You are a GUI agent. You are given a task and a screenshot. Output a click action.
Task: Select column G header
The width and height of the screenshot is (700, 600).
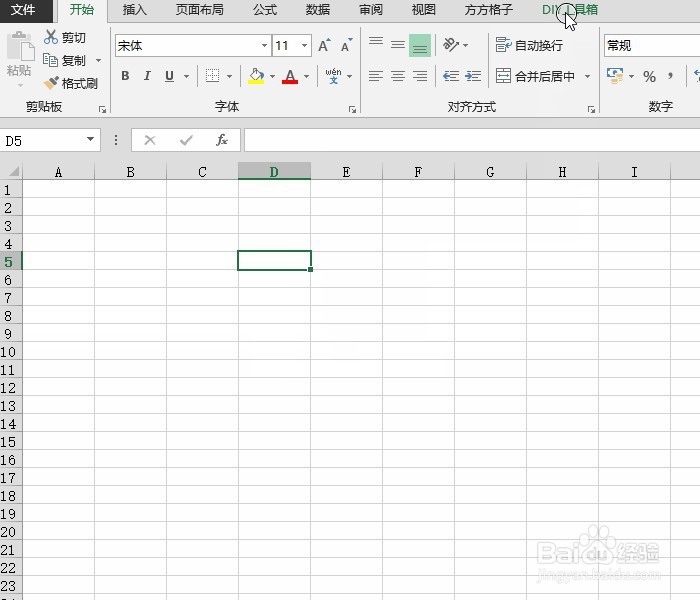[490, 171]
